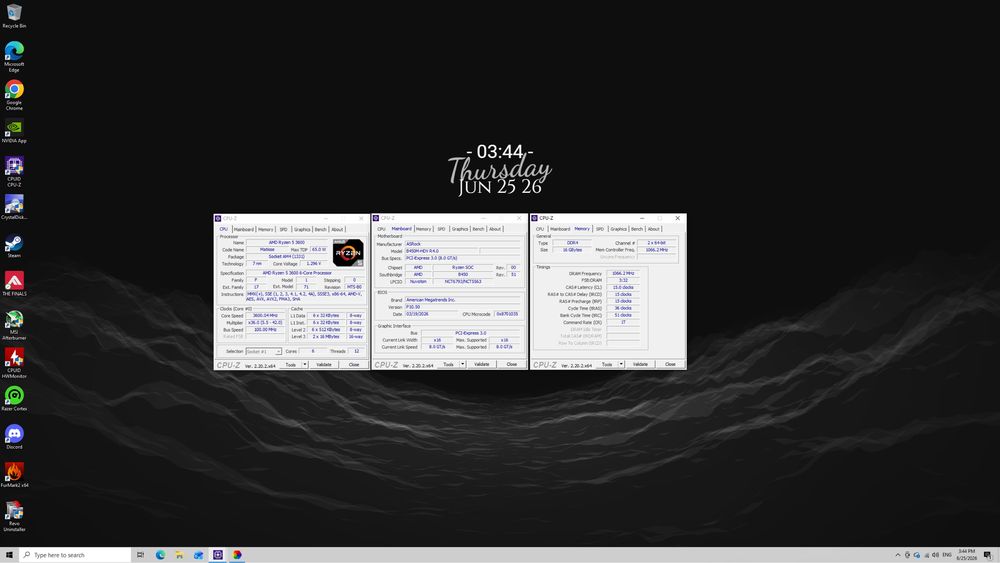Viewport: 1000px width, 563px height.
Task: Open About tab in the middle CPU-Z window
Action: pos(495,228)
